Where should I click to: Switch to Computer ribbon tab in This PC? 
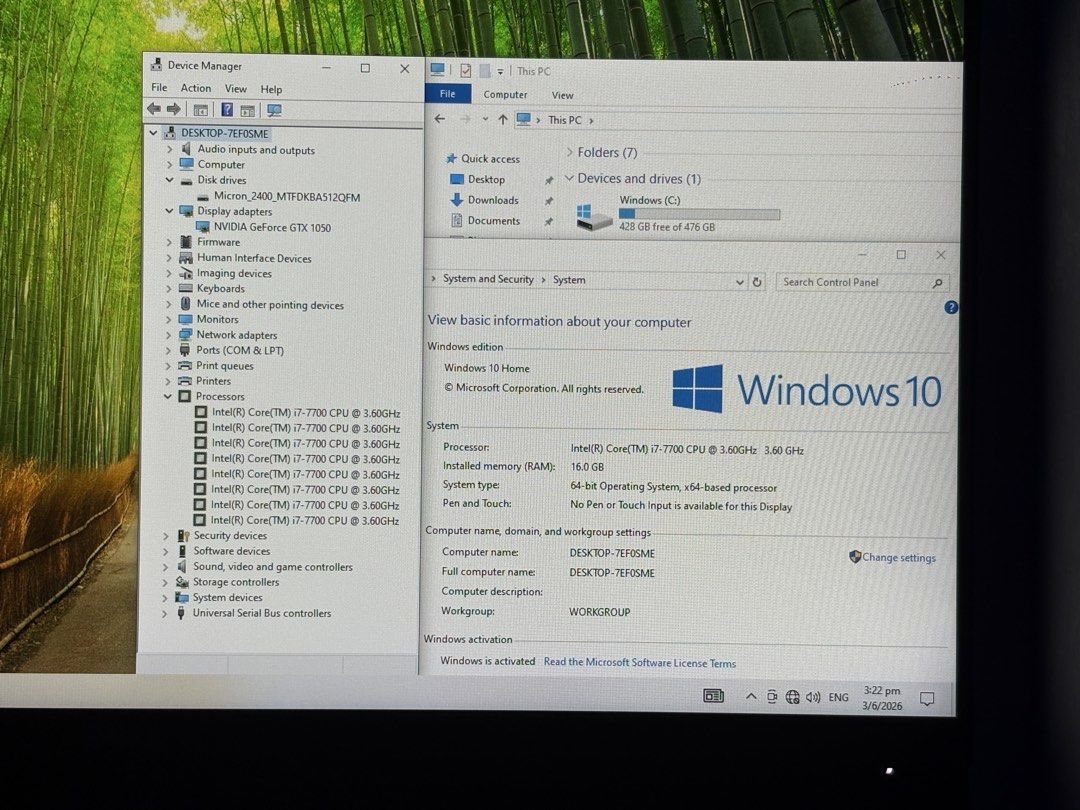505,94
